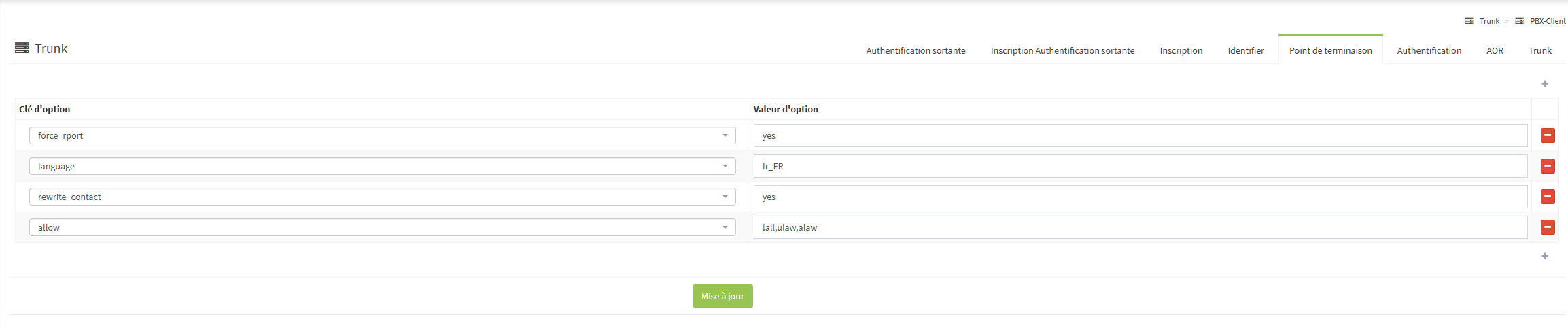
Task: Click the fr_FR value input field
Action: pos(1140,166)
